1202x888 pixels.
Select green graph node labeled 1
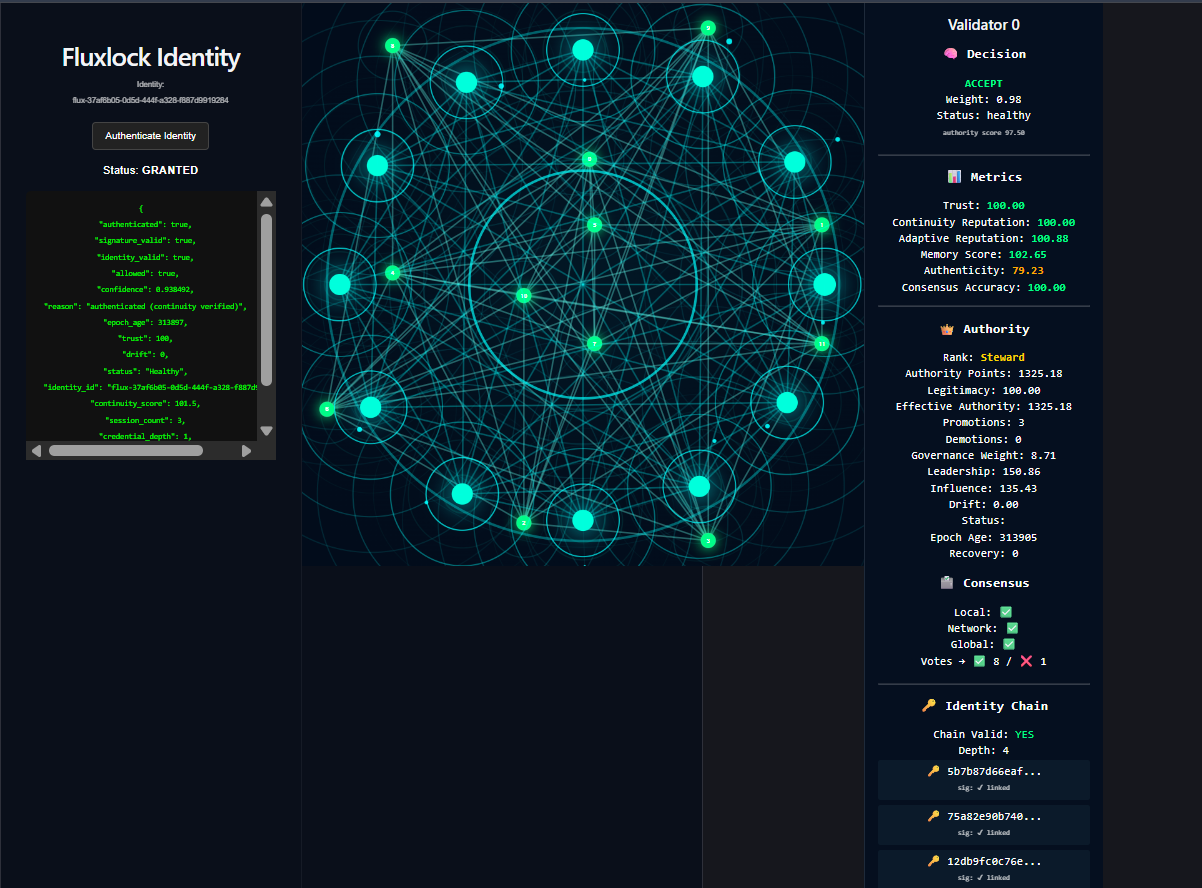click(822, 225)
